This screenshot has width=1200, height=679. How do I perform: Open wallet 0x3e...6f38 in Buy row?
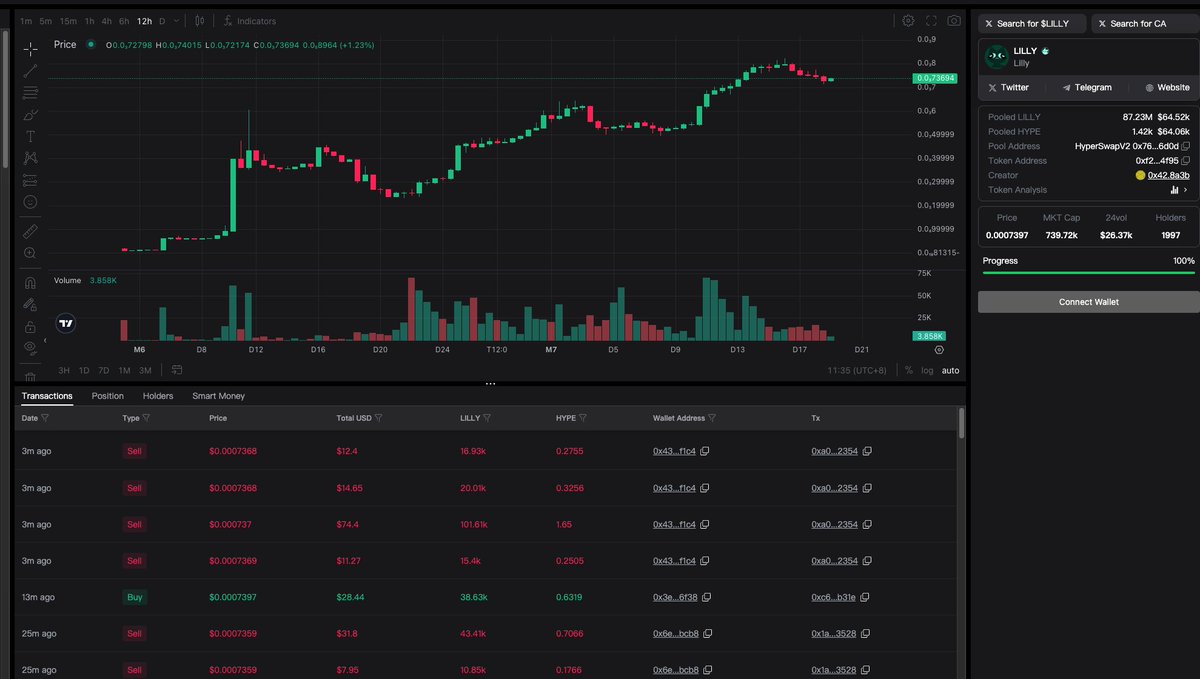point(675,597)
